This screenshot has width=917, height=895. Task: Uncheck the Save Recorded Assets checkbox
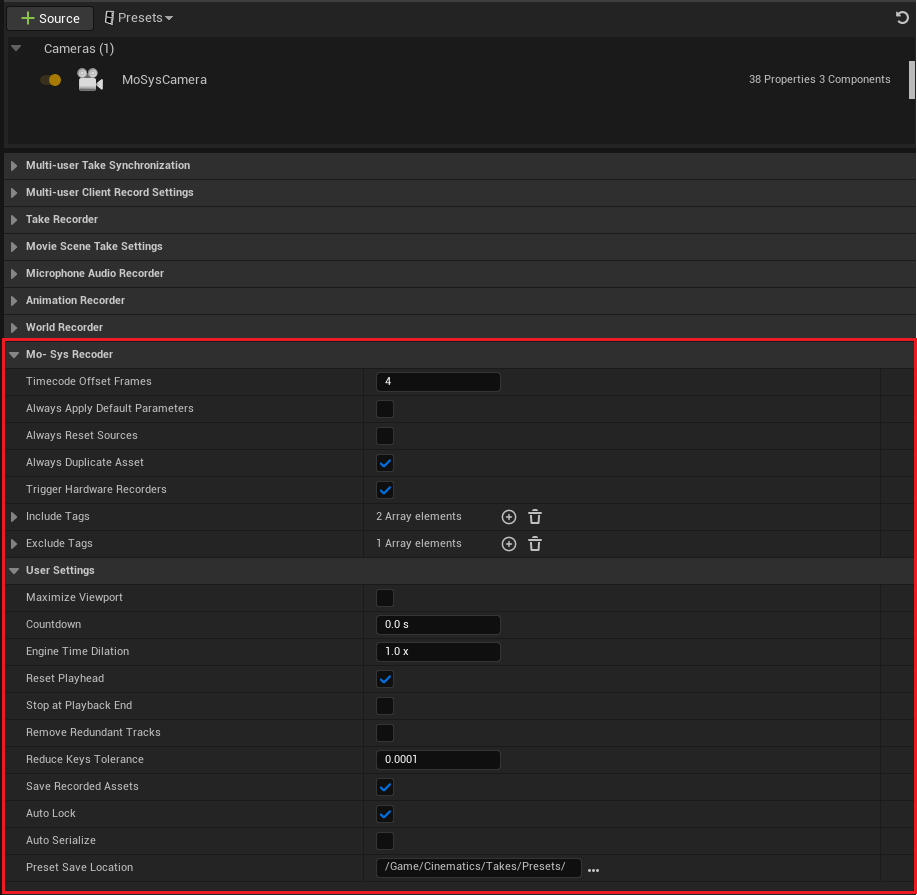(x=385, y=787)
